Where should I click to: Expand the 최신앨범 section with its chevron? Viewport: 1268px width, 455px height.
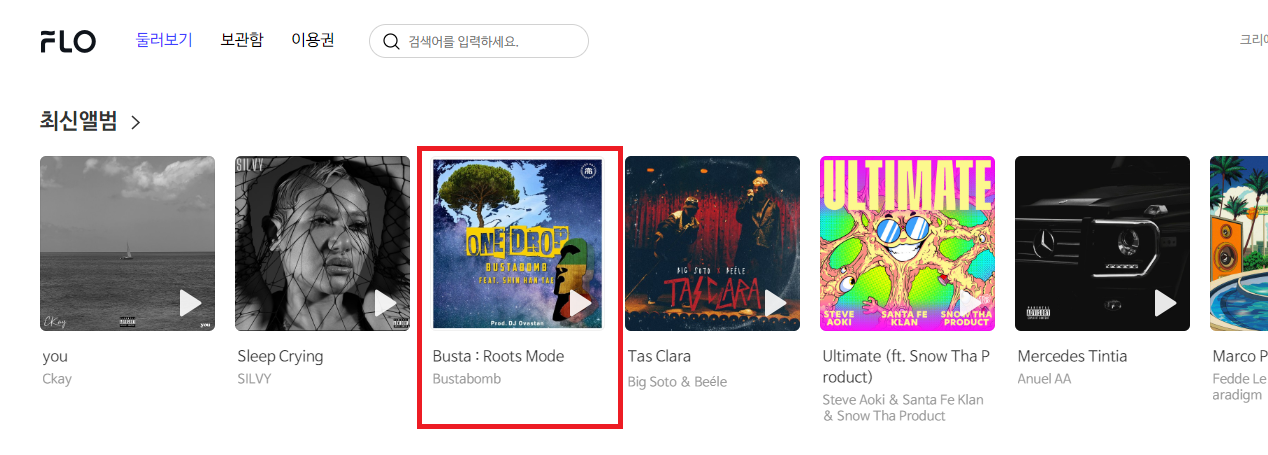coord(135,122)
